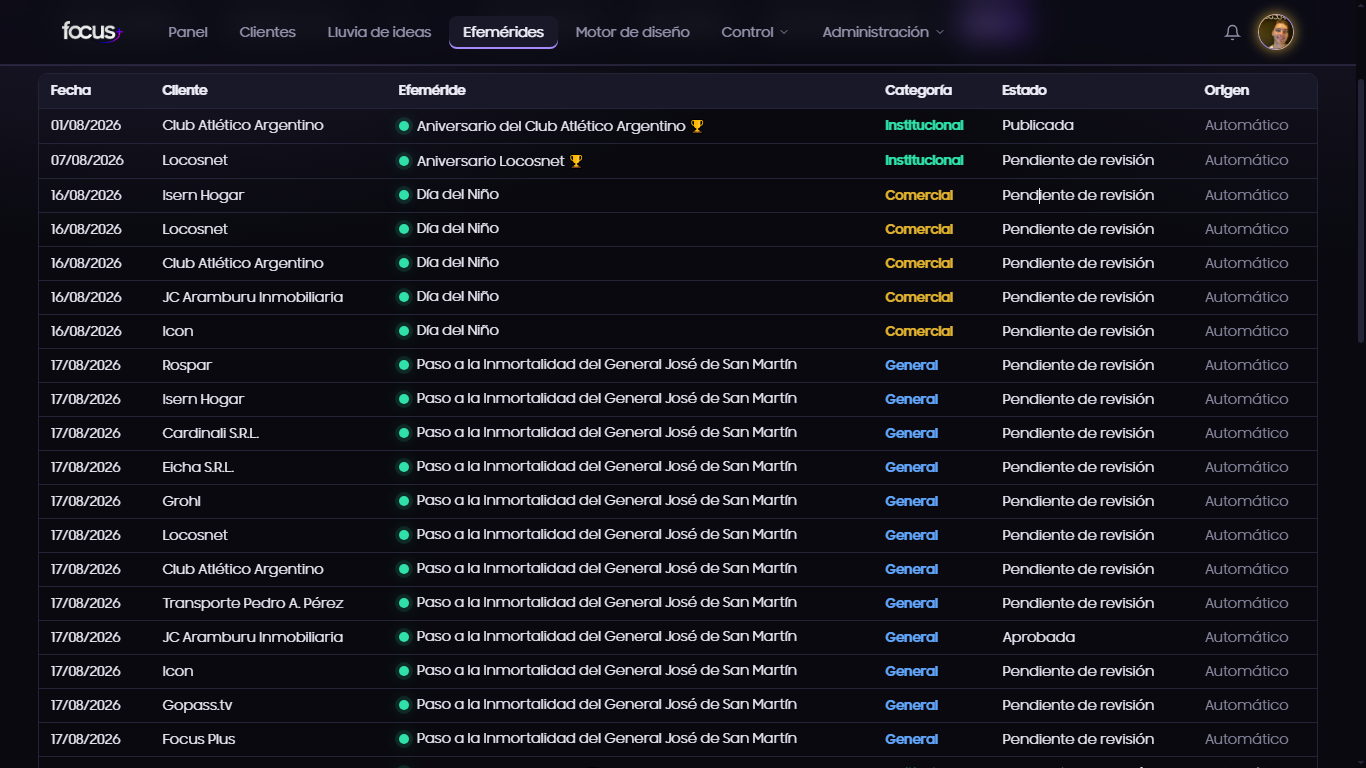Click the Focus logo
The height and width of the screenshot is (768, 1366).
(92, 32)
